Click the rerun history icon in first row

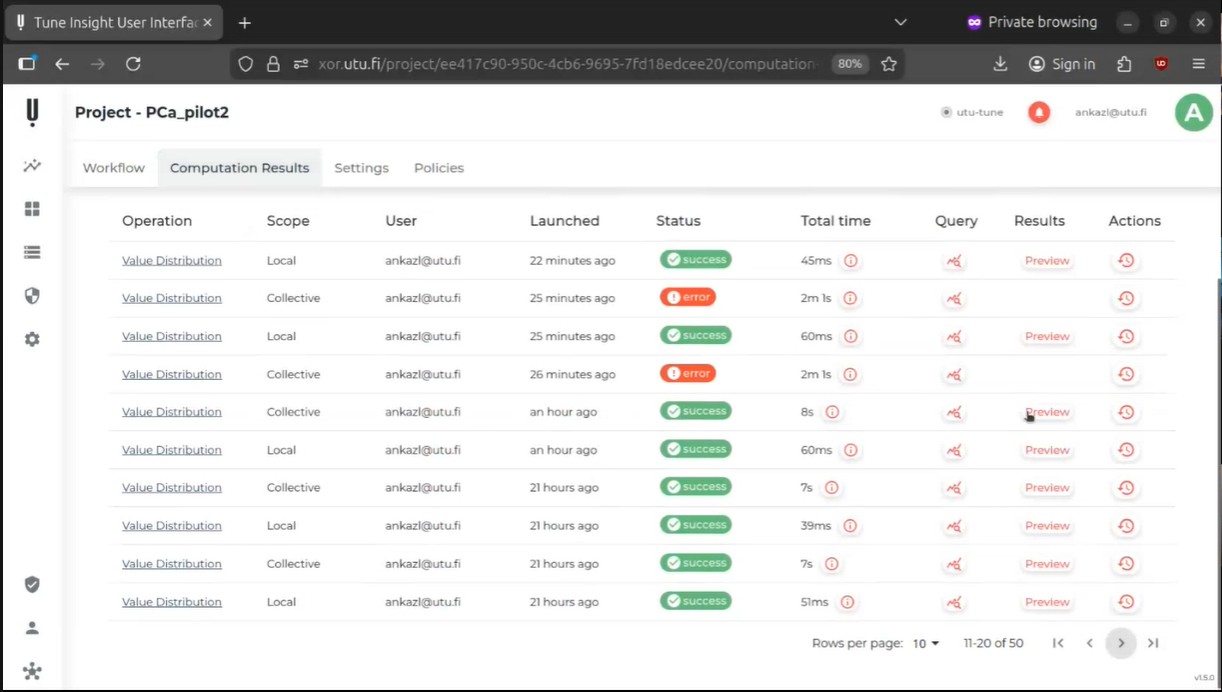point(1126,261)
